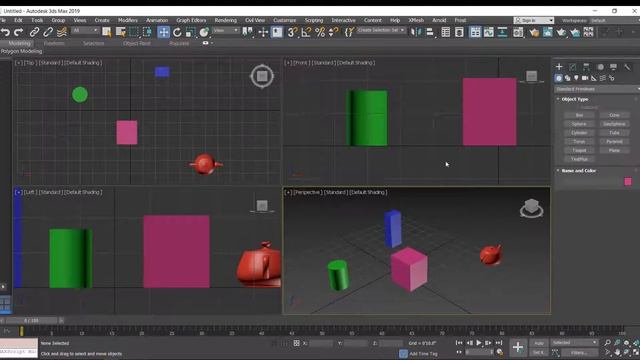Open the Rendering menu
The width and height of the screenshot is (640, 360).
(x=225, y=20)
